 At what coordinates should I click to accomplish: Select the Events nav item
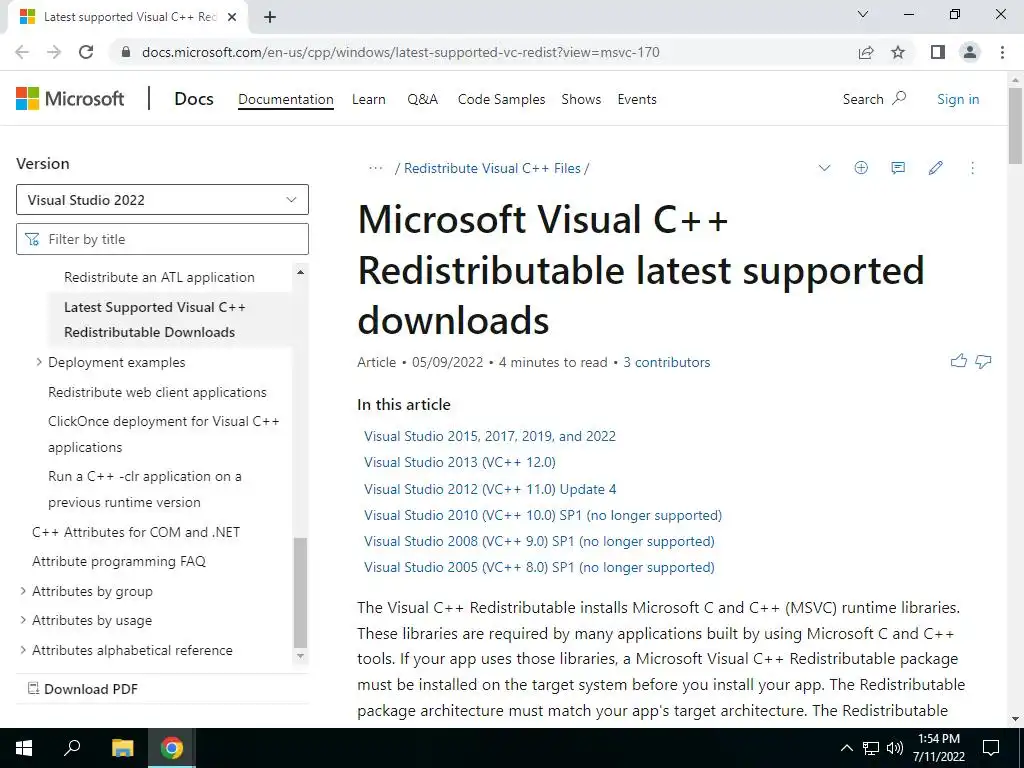click(637, 99)
